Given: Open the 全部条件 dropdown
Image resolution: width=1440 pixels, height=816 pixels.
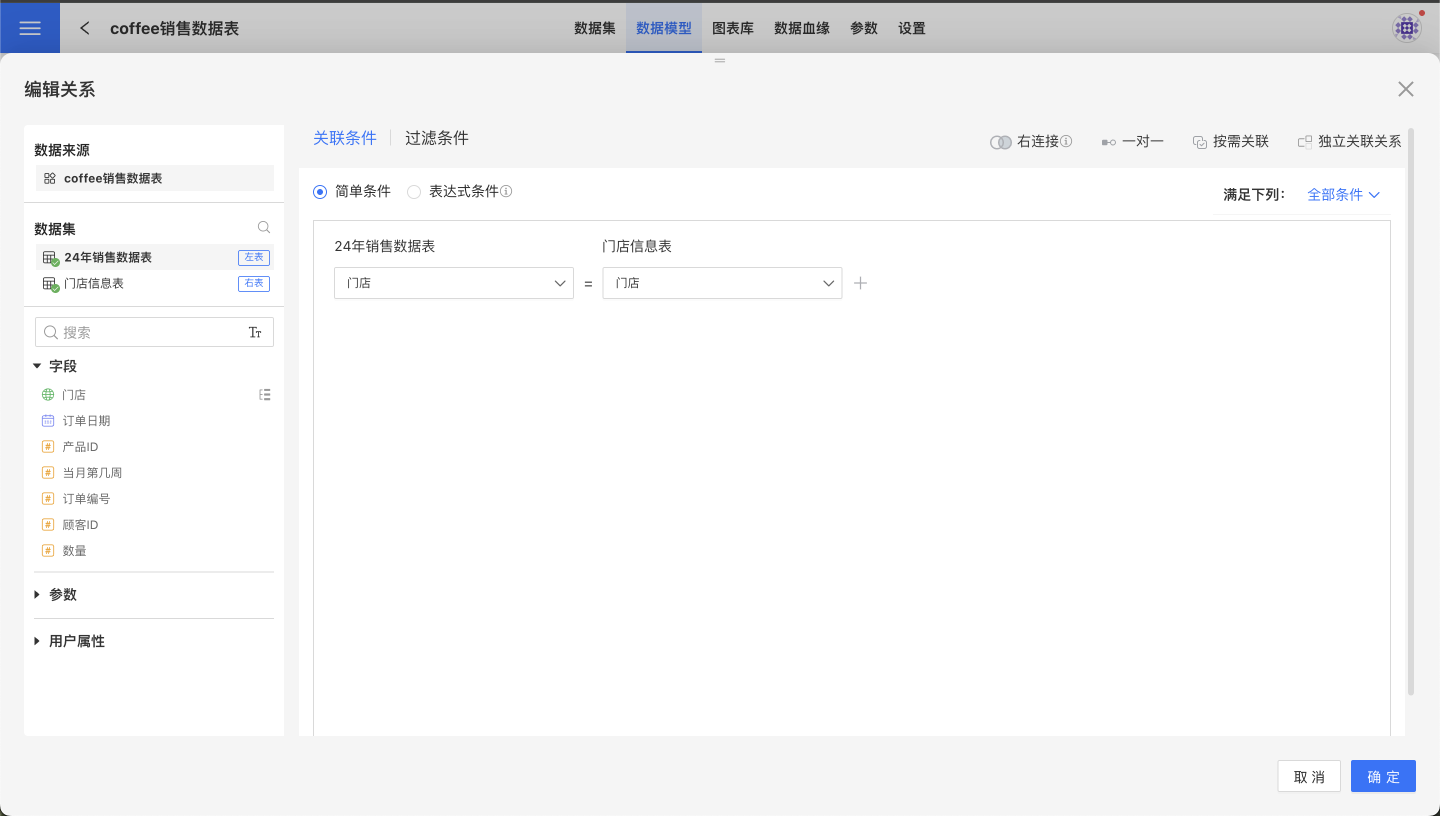Looking at the screenshot, I should pos(1343,195).
